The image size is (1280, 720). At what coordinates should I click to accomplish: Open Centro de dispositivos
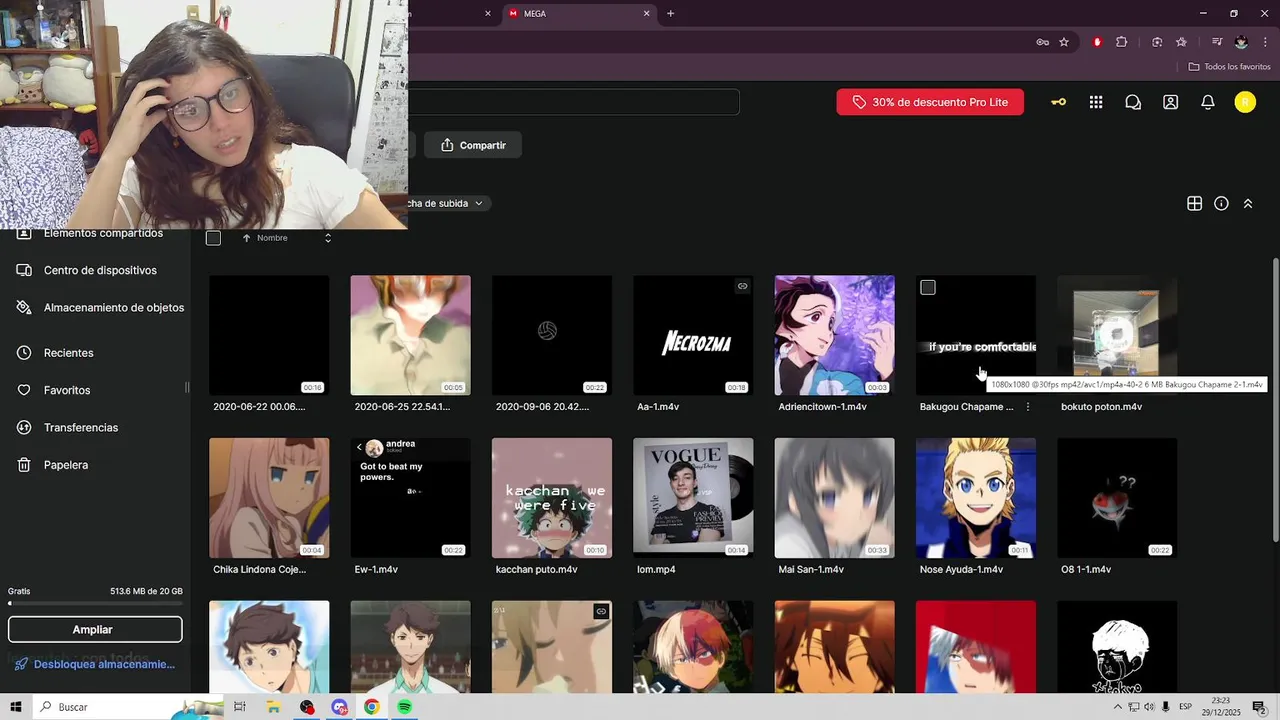[100, 270]
